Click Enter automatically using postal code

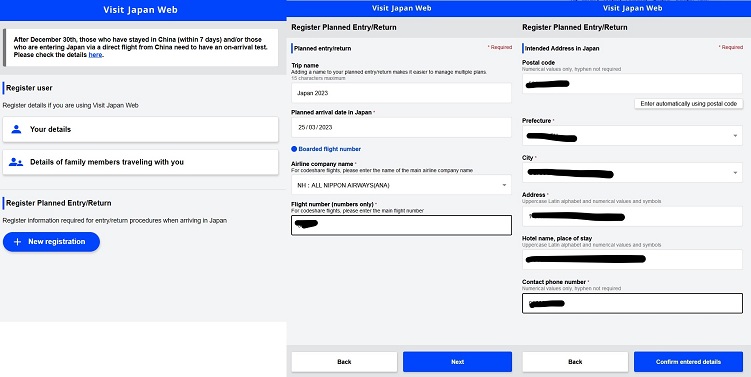(689, 104)
